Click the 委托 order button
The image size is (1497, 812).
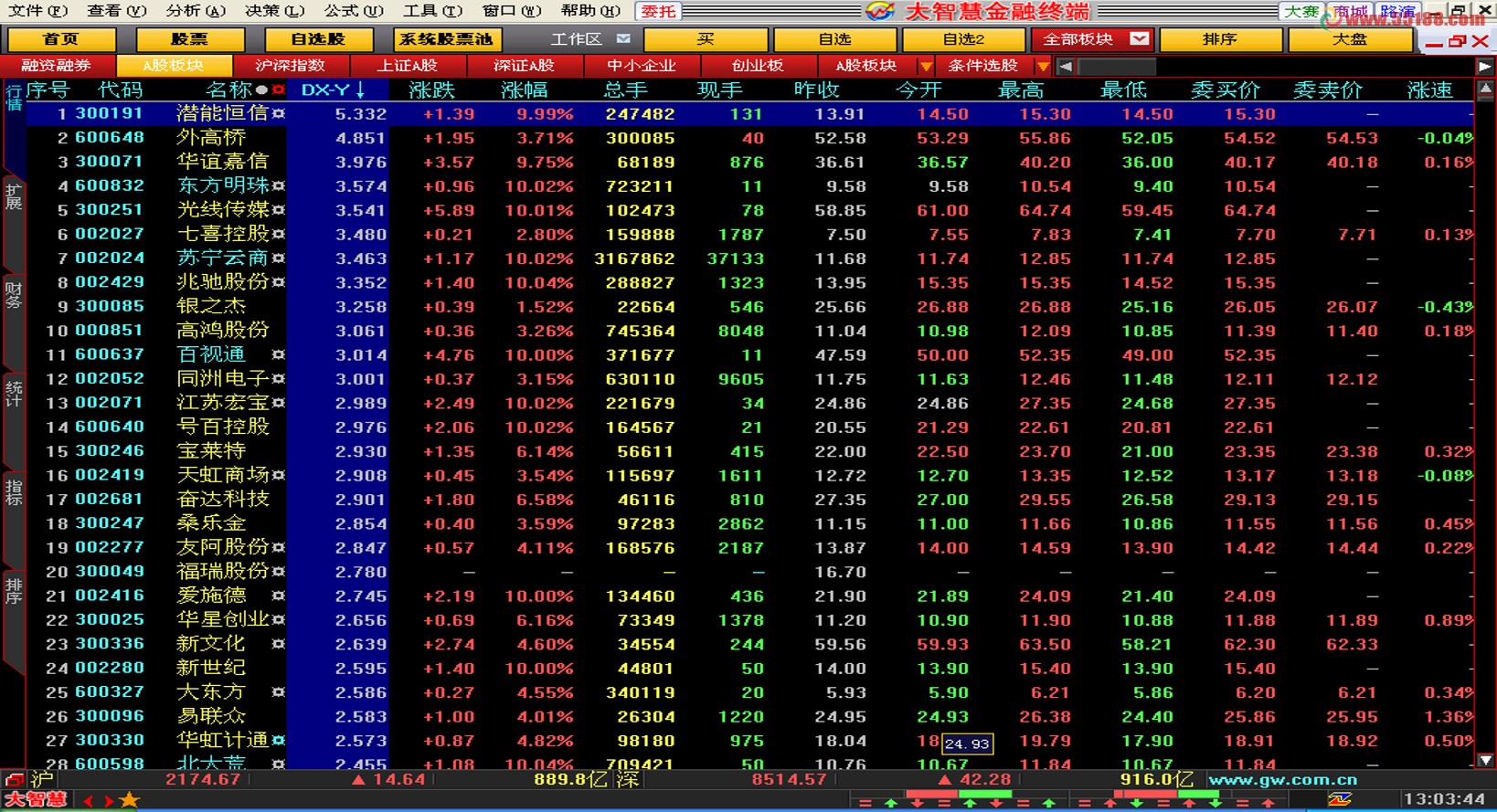[x=658, y=11]
